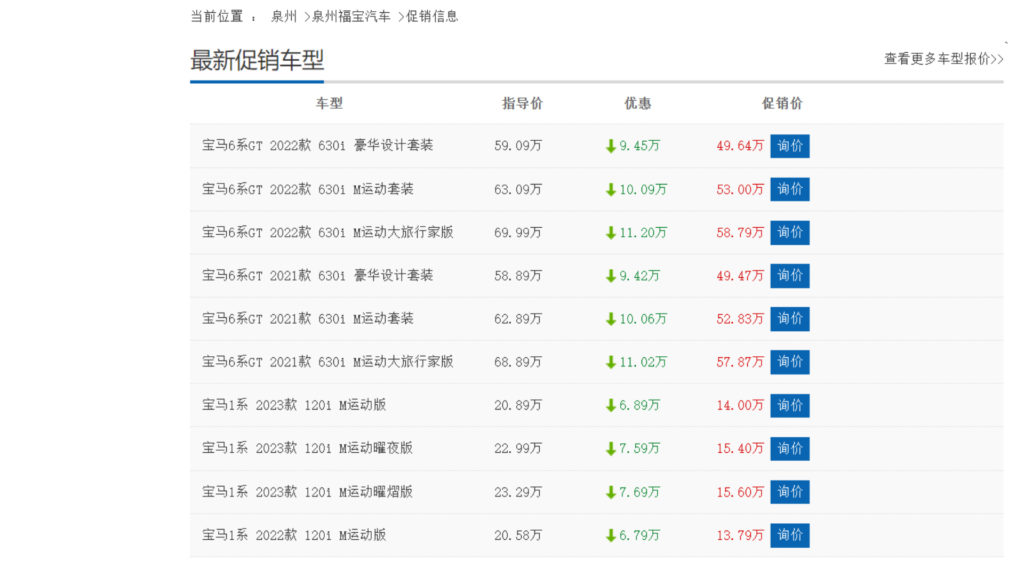This screenshot has height=576, width=1024.
Task: Click the red promotion price 13.79万
Action: click(x=740, y=536)
